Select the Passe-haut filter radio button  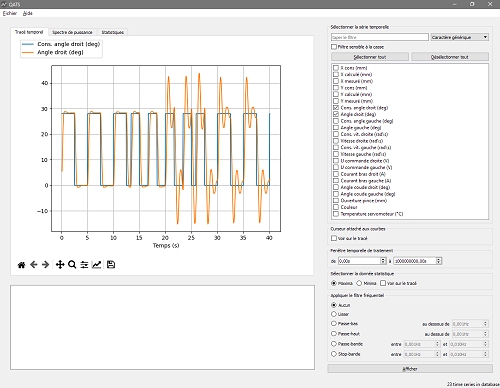334,334
